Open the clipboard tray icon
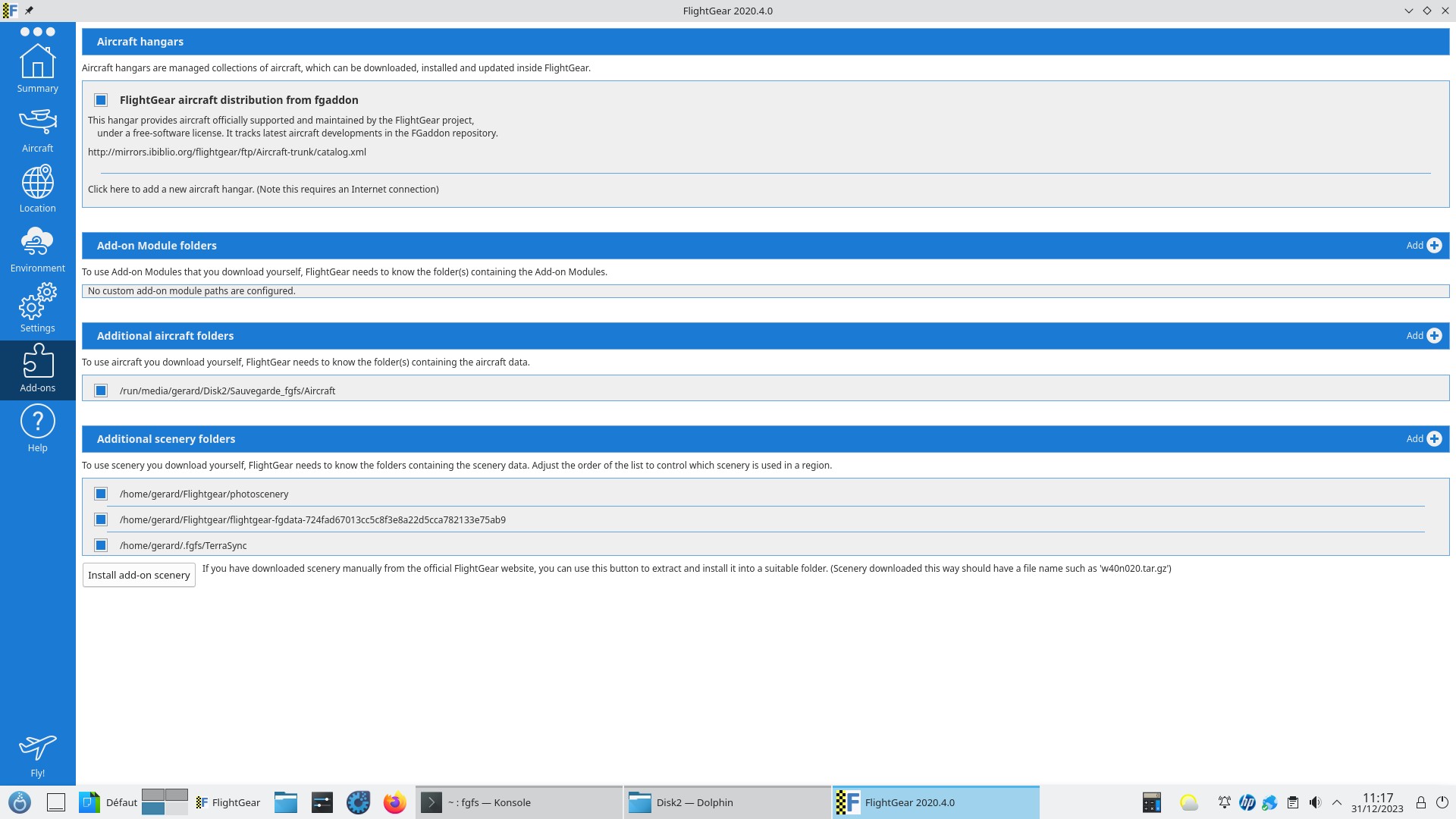 [x=1293, y=802]
